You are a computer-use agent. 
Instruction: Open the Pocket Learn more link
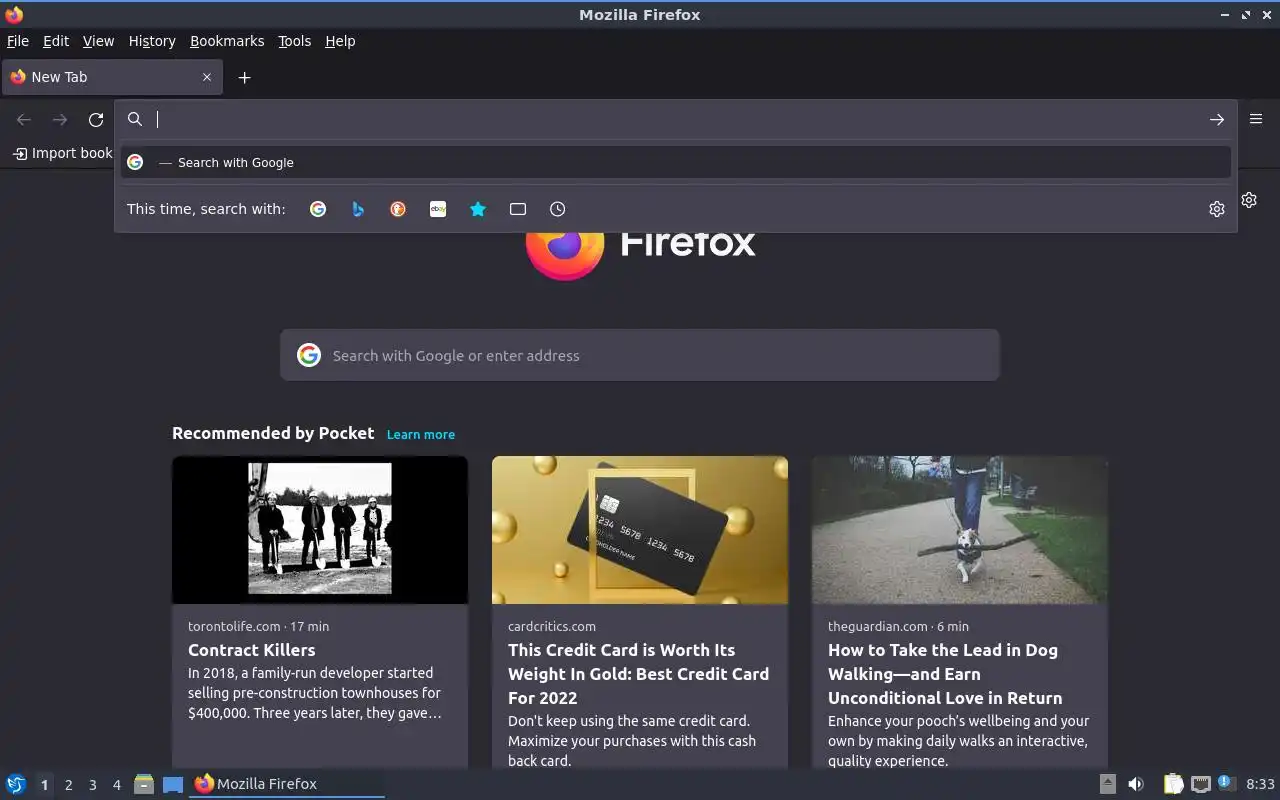point(421,434)
